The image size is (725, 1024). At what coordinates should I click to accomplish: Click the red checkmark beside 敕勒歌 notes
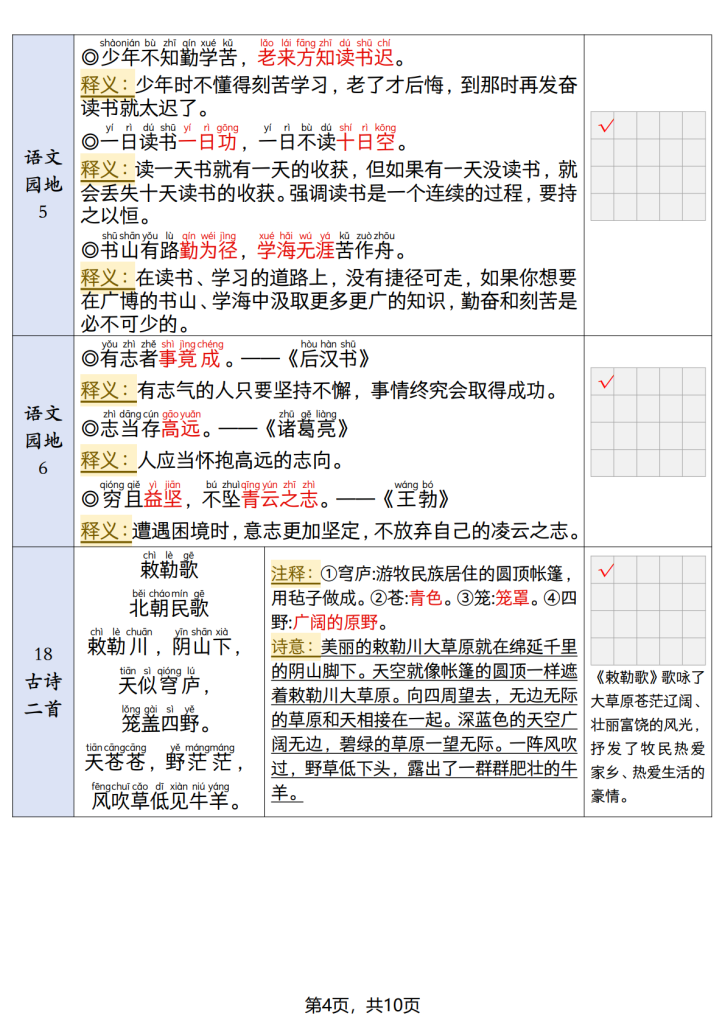[604, 570]
